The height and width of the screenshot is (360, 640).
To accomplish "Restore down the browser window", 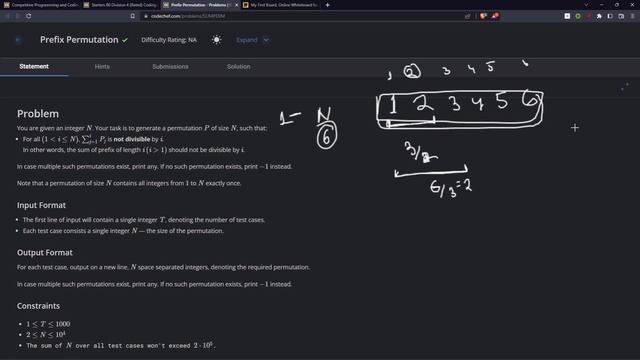I will 617,5.
